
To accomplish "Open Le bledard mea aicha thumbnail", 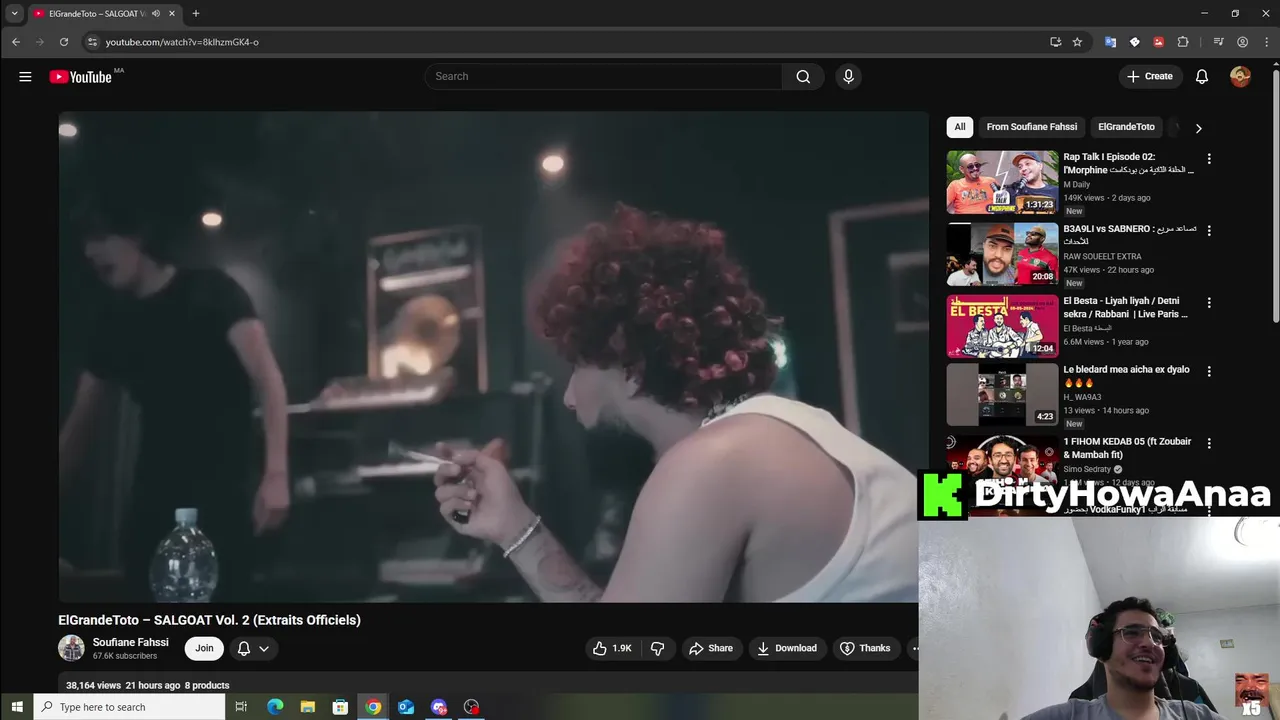I will click(x=1002, y=395).
